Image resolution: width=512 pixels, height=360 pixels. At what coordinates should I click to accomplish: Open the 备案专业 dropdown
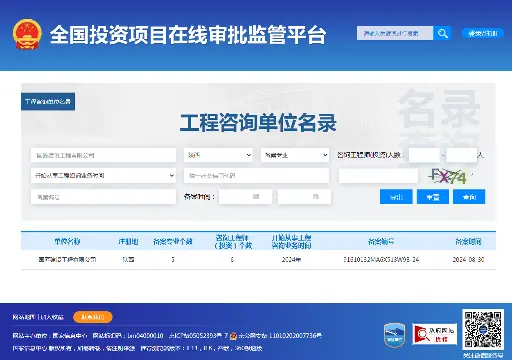point(295,155)
